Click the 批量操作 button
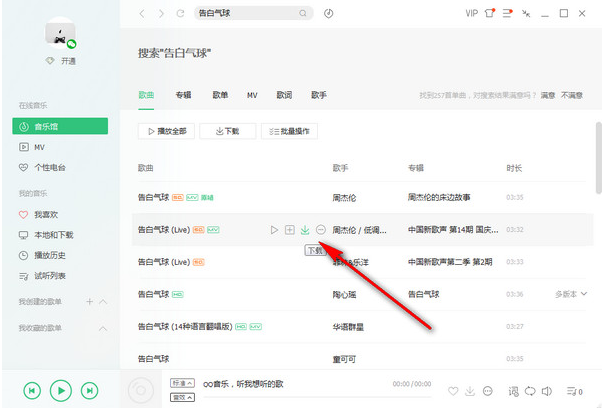Image resolution: width=615 pixels, height=411 pixels. 289,131
